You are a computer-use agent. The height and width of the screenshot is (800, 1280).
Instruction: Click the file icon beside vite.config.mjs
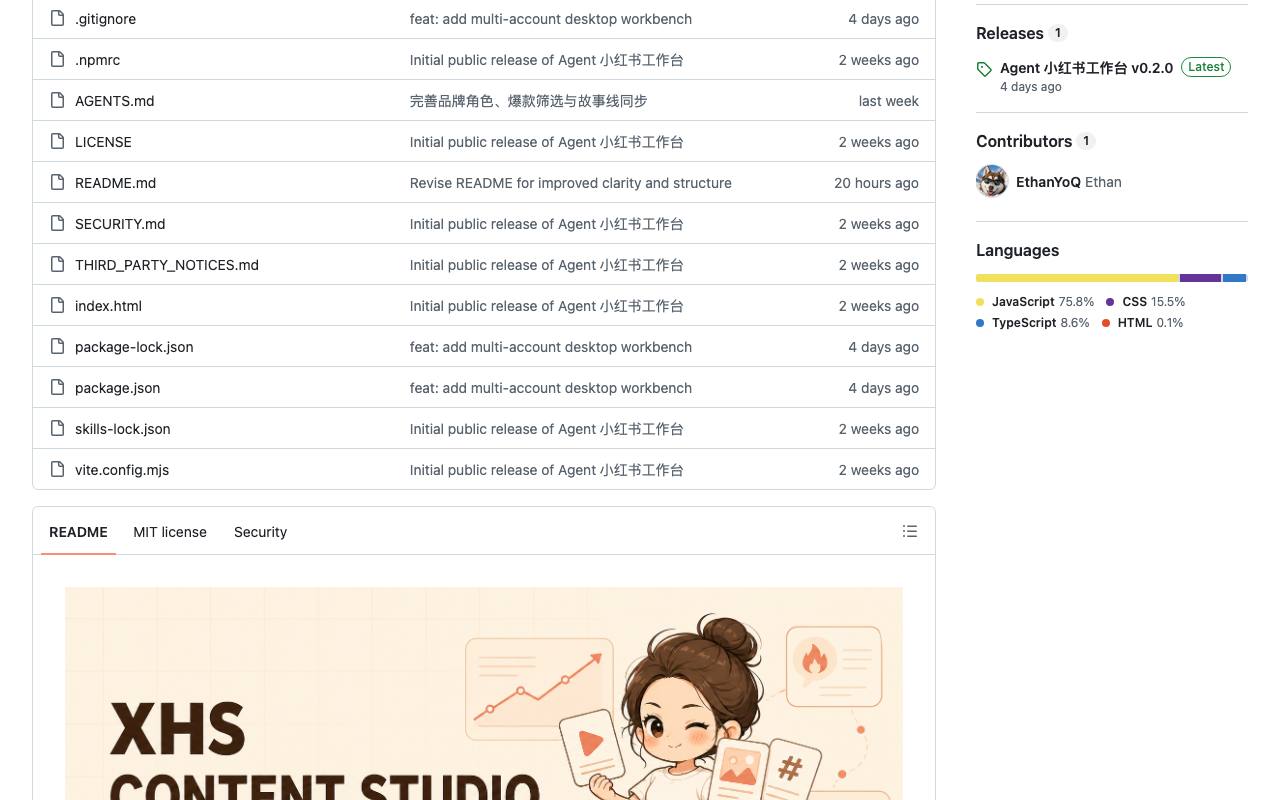58,469
